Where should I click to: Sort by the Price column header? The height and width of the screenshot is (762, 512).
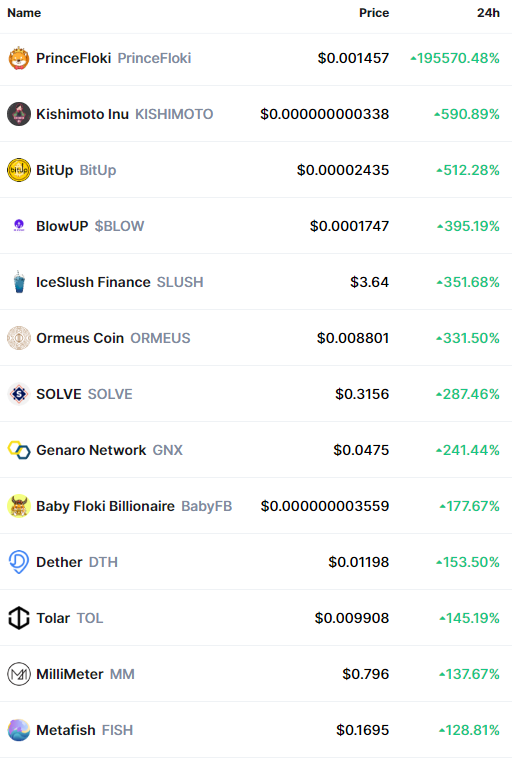coord(374,13)
